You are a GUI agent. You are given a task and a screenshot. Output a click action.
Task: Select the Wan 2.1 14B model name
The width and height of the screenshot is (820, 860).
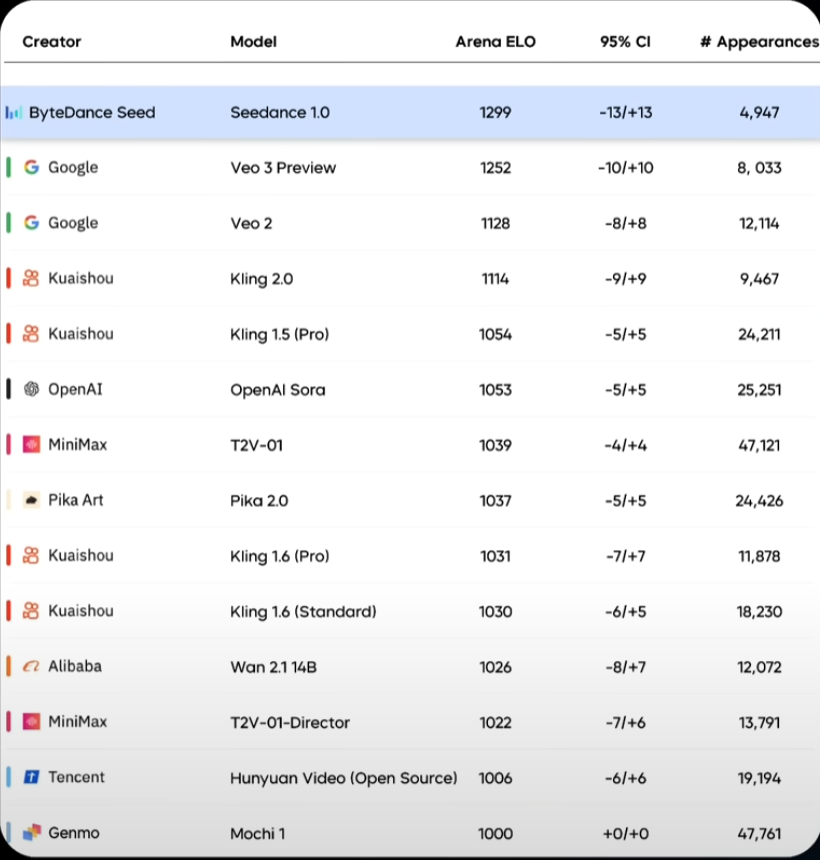coord(274,667)
